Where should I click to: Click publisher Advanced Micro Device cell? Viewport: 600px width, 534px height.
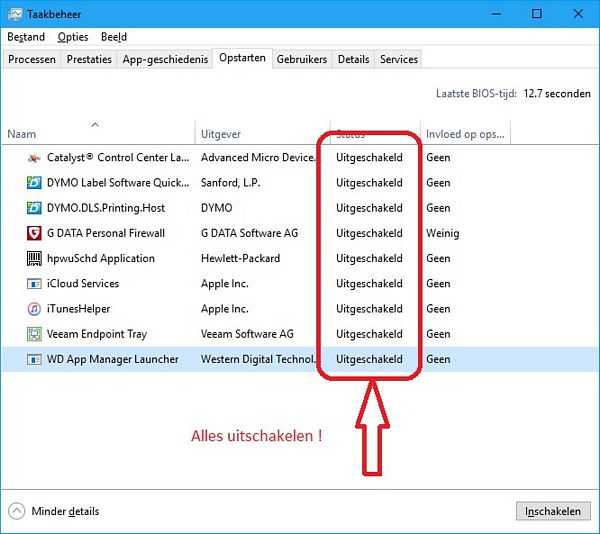pos(259,158)
